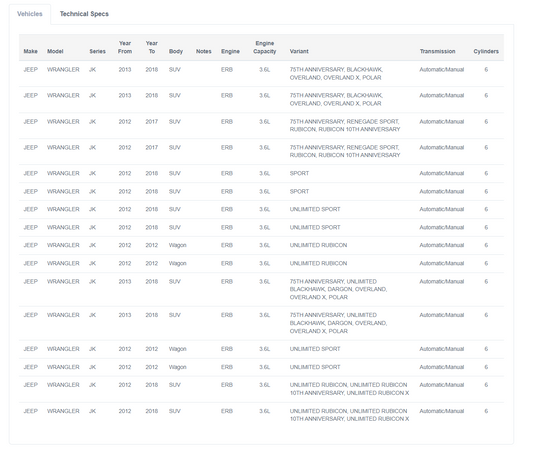Click the first BLACKHAWK, DARGON variant cell
The height and width of the screenshot is (453, 533).
point(338,289)
